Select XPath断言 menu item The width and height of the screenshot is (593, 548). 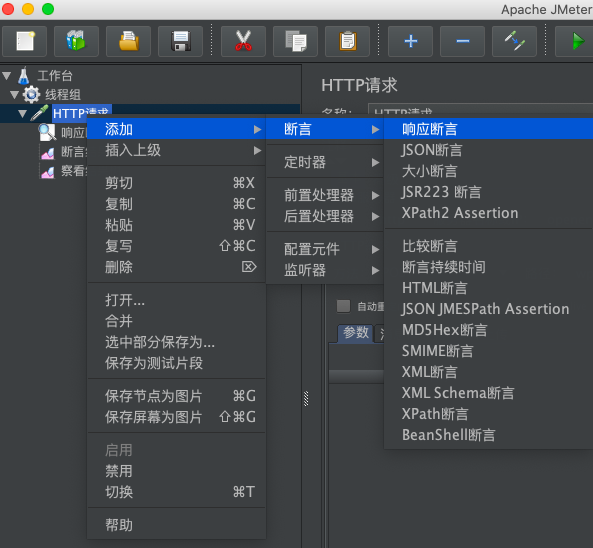489,414
